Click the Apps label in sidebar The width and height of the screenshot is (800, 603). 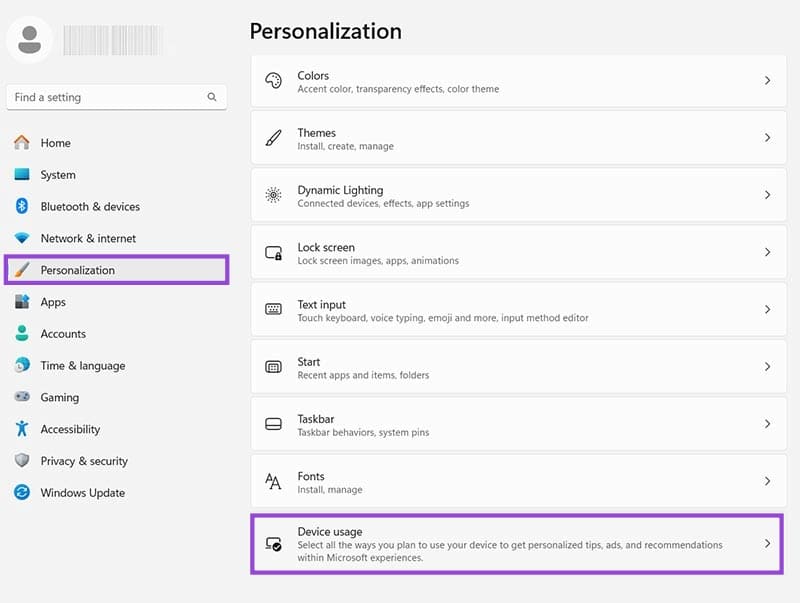click(x=53, y=302)
